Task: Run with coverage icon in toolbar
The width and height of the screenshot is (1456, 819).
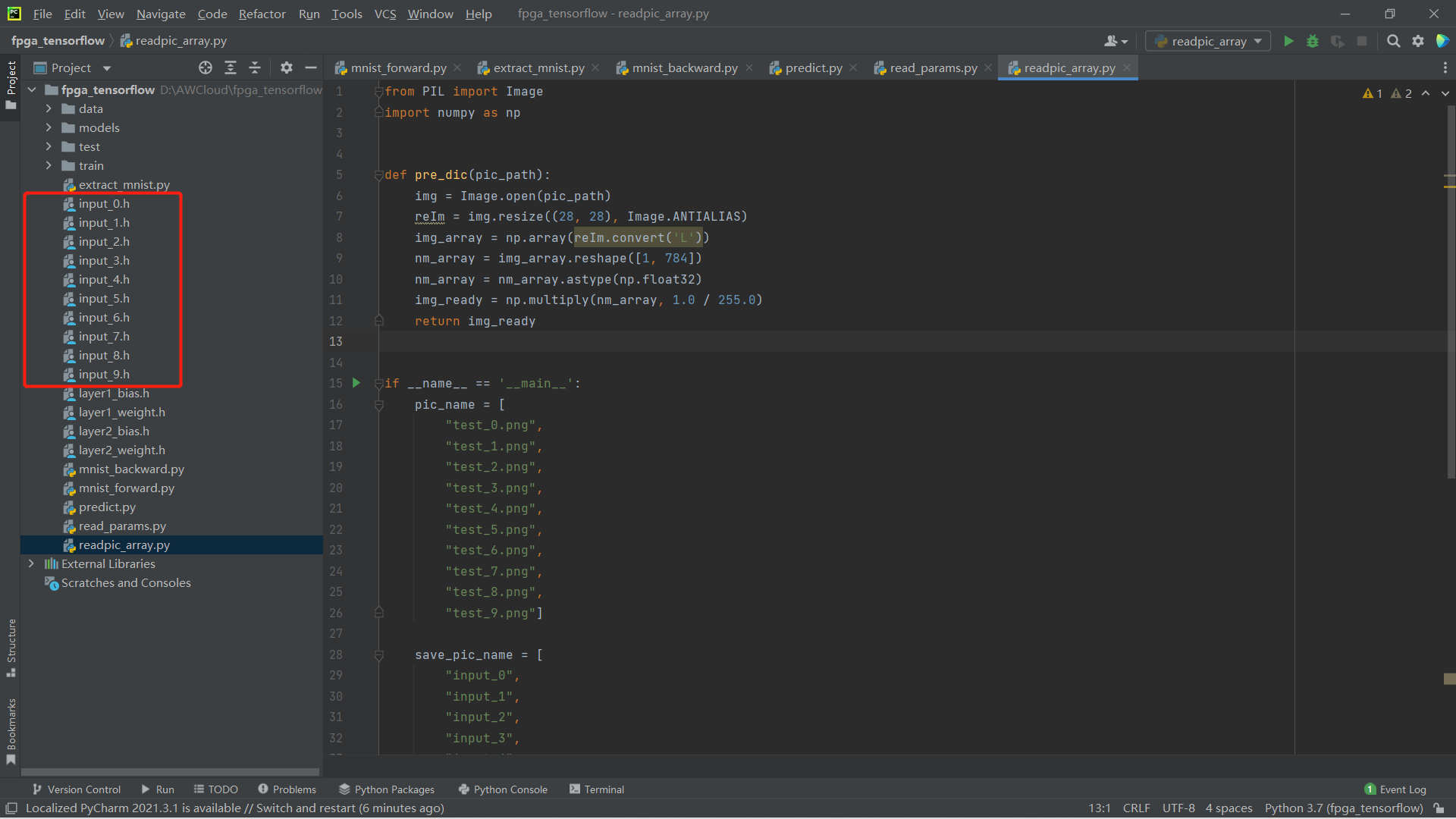Action: 1338,41
